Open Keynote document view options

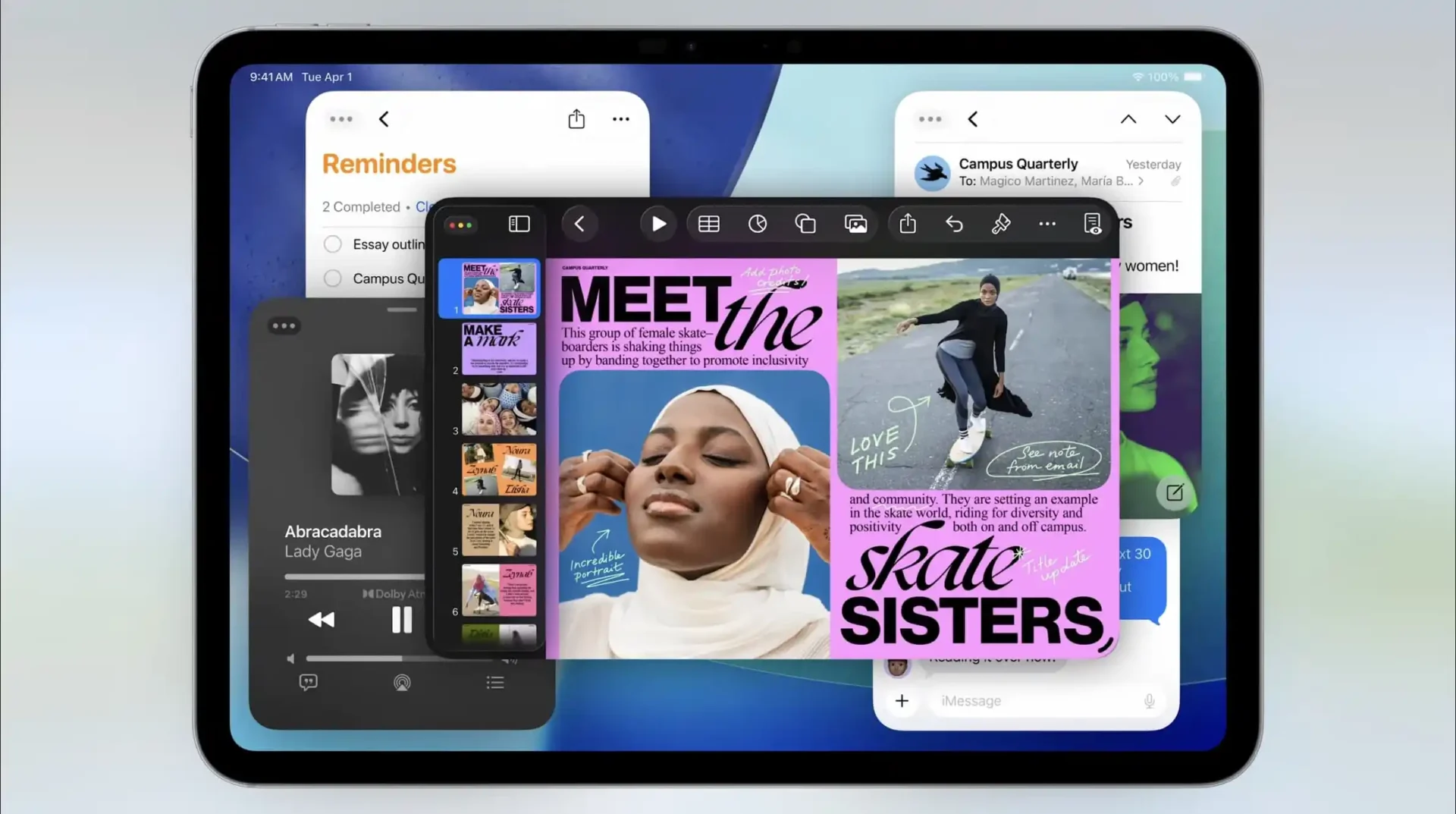pyautogui.click(x=1092, y=224)
